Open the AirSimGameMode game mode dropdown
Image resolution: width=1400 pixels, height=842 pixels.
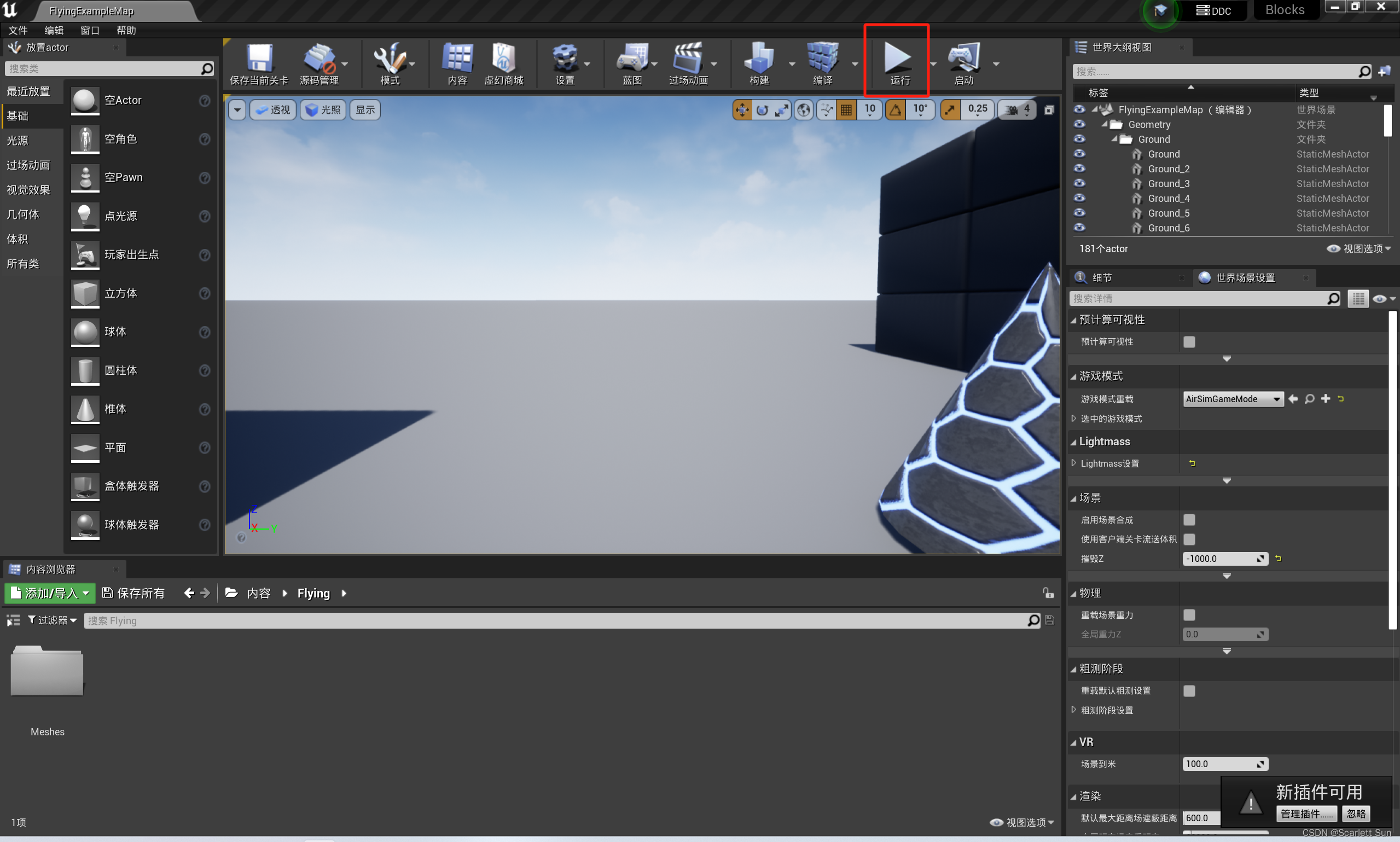1233,399
